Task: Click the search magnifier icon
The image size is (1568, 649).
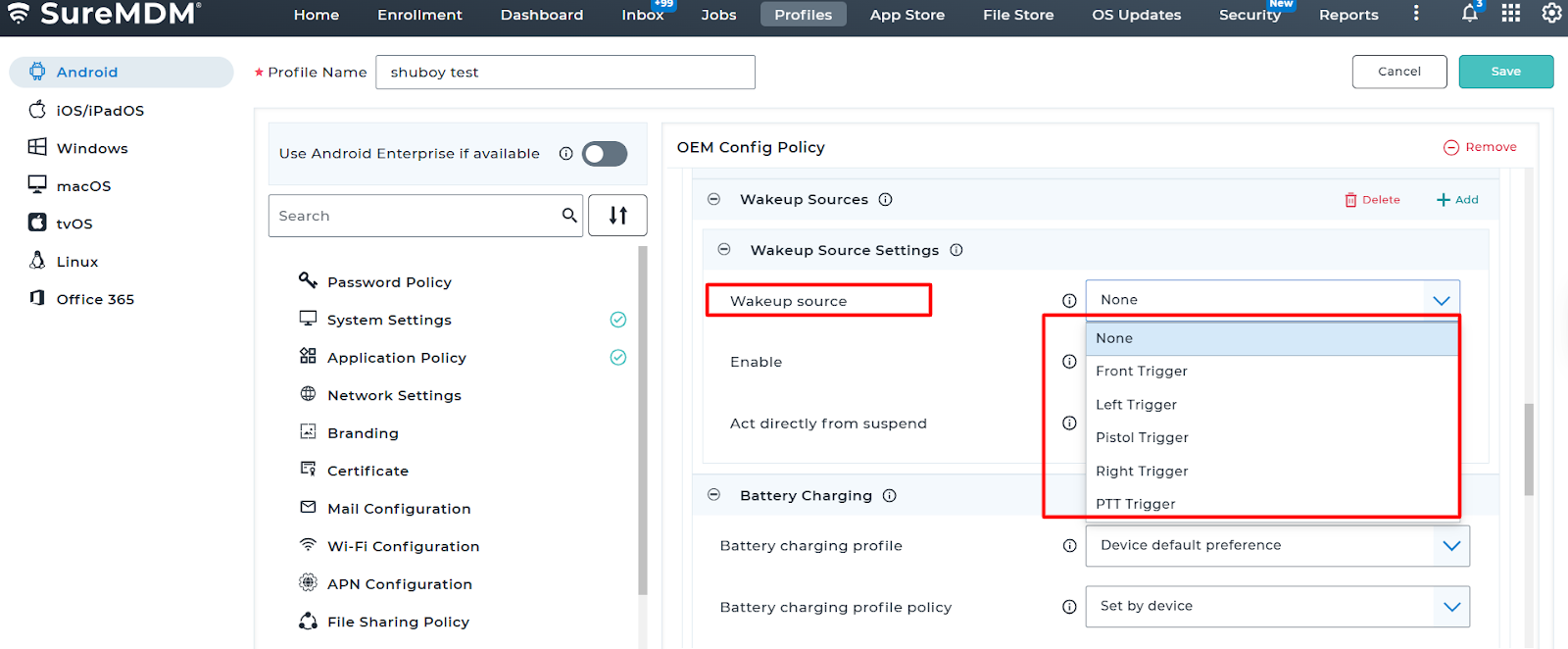Action: (x=569, y=216)
